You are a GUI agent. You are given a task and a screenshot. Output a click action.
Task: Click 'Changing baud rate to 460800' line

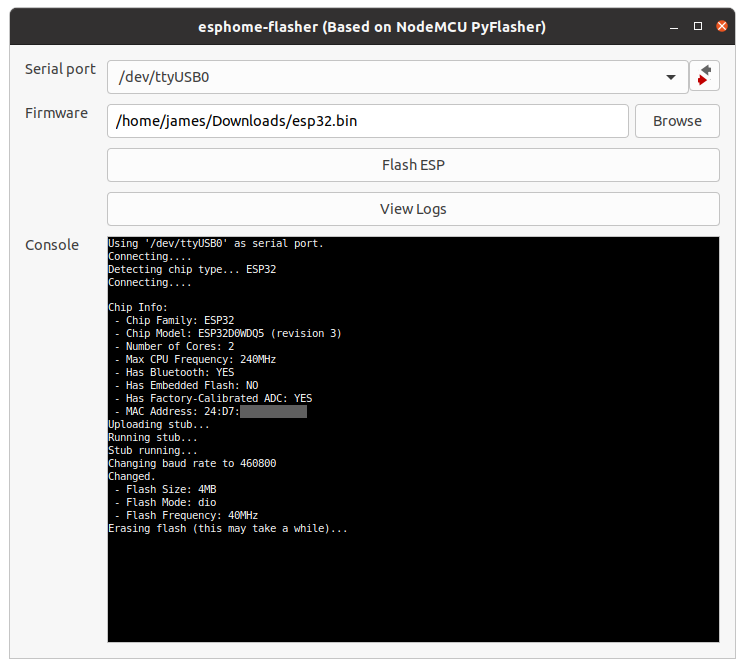pyautogui.click(x=192, y=464)
